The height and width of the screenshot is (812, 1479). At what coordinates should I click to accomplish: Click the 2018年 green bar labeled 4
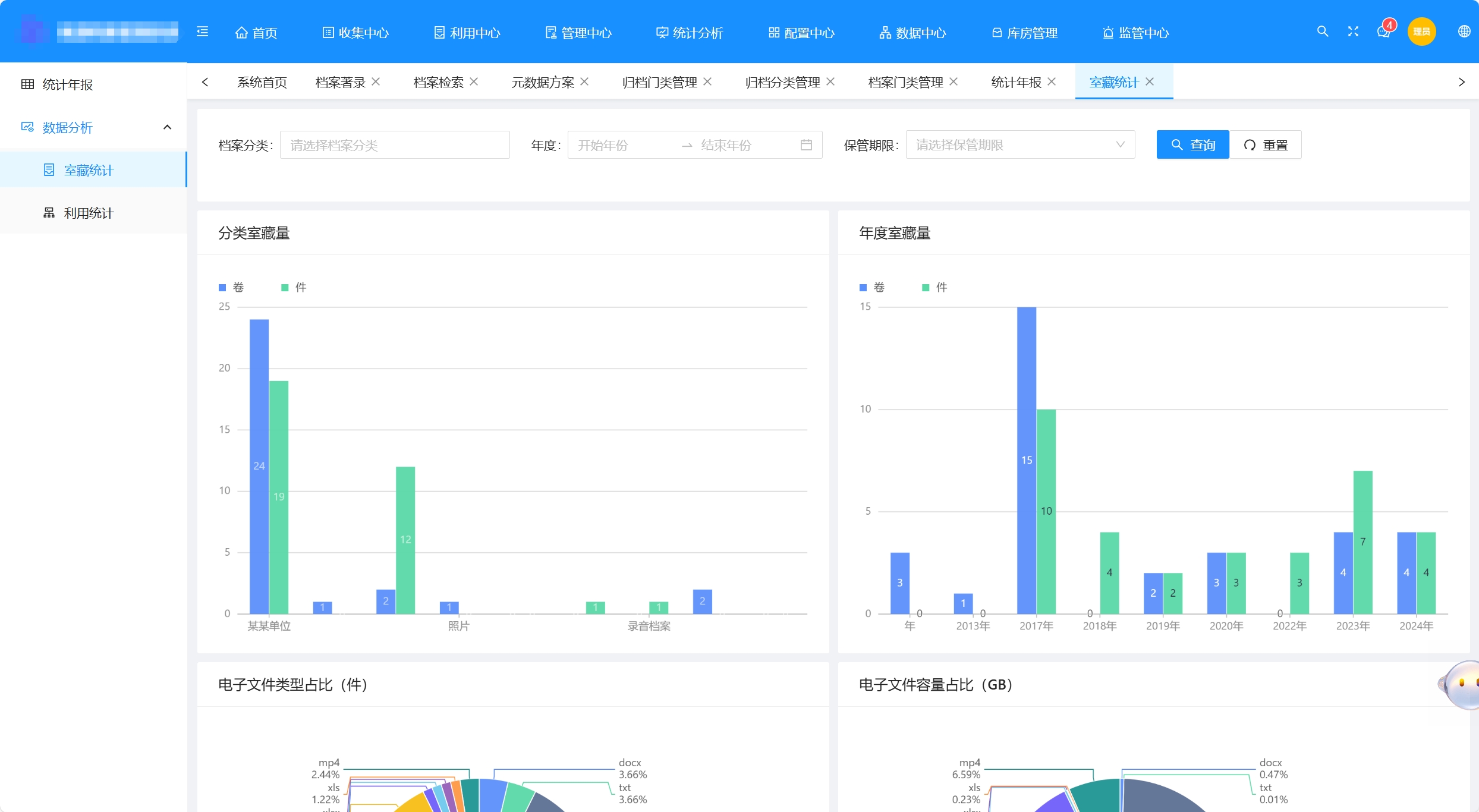point(1109,573)
